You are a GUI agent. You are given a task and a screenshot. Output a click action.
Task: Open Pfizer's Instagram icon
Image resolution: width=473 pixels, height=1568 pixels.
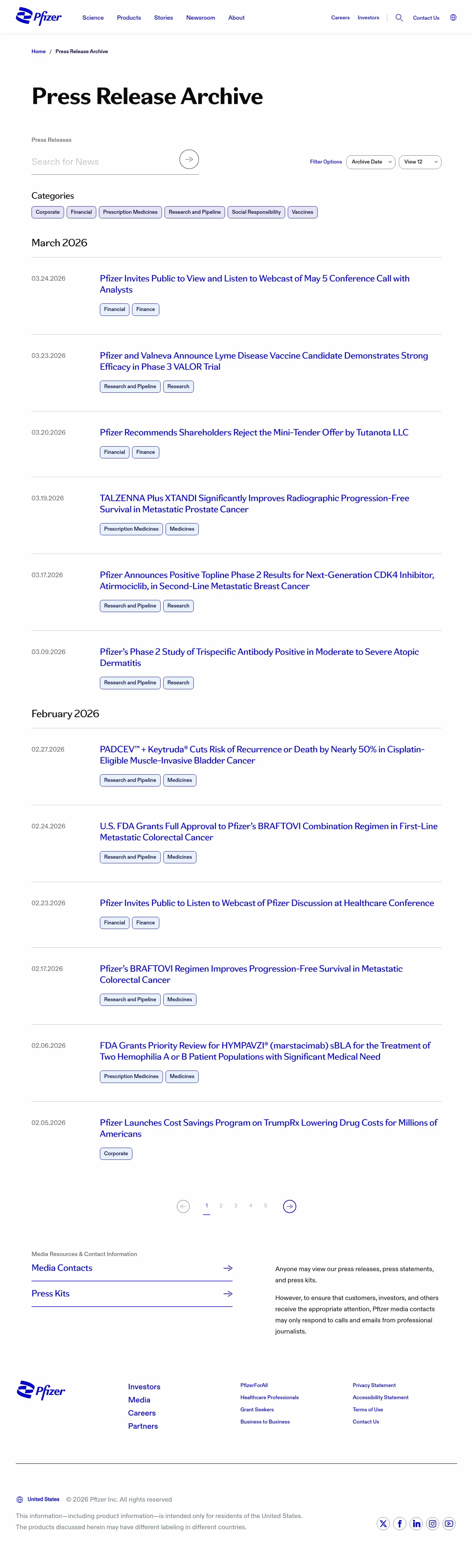pos(432,1523)
